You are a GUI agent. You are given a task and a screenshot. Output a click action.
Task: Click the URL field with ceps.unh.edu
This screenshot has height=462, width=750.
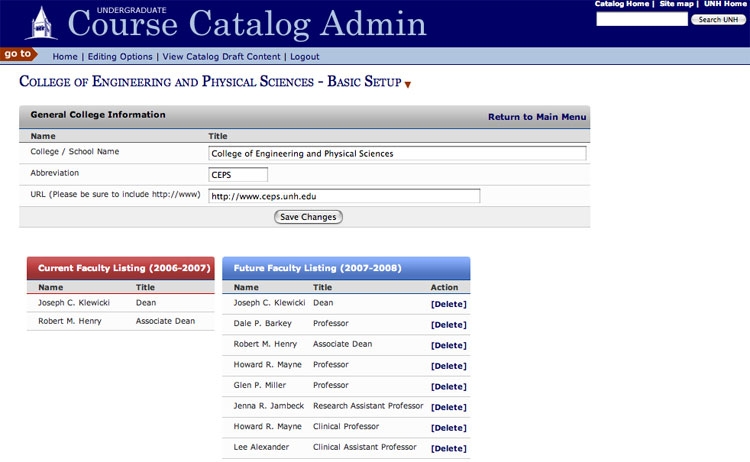344,196
